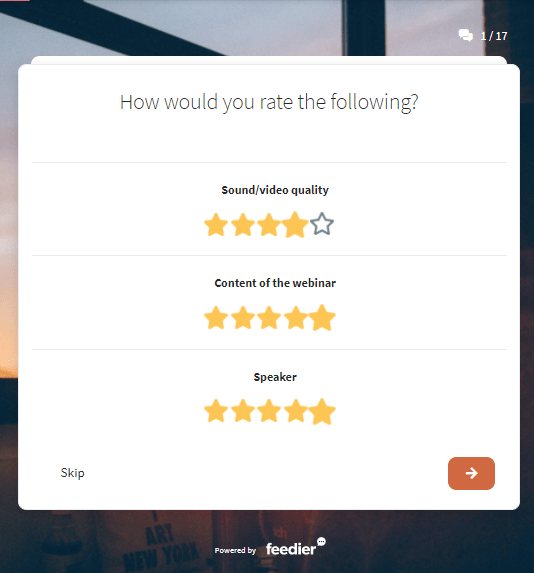Rate Speaker with one star
The image size is (534, 573).
216,411
